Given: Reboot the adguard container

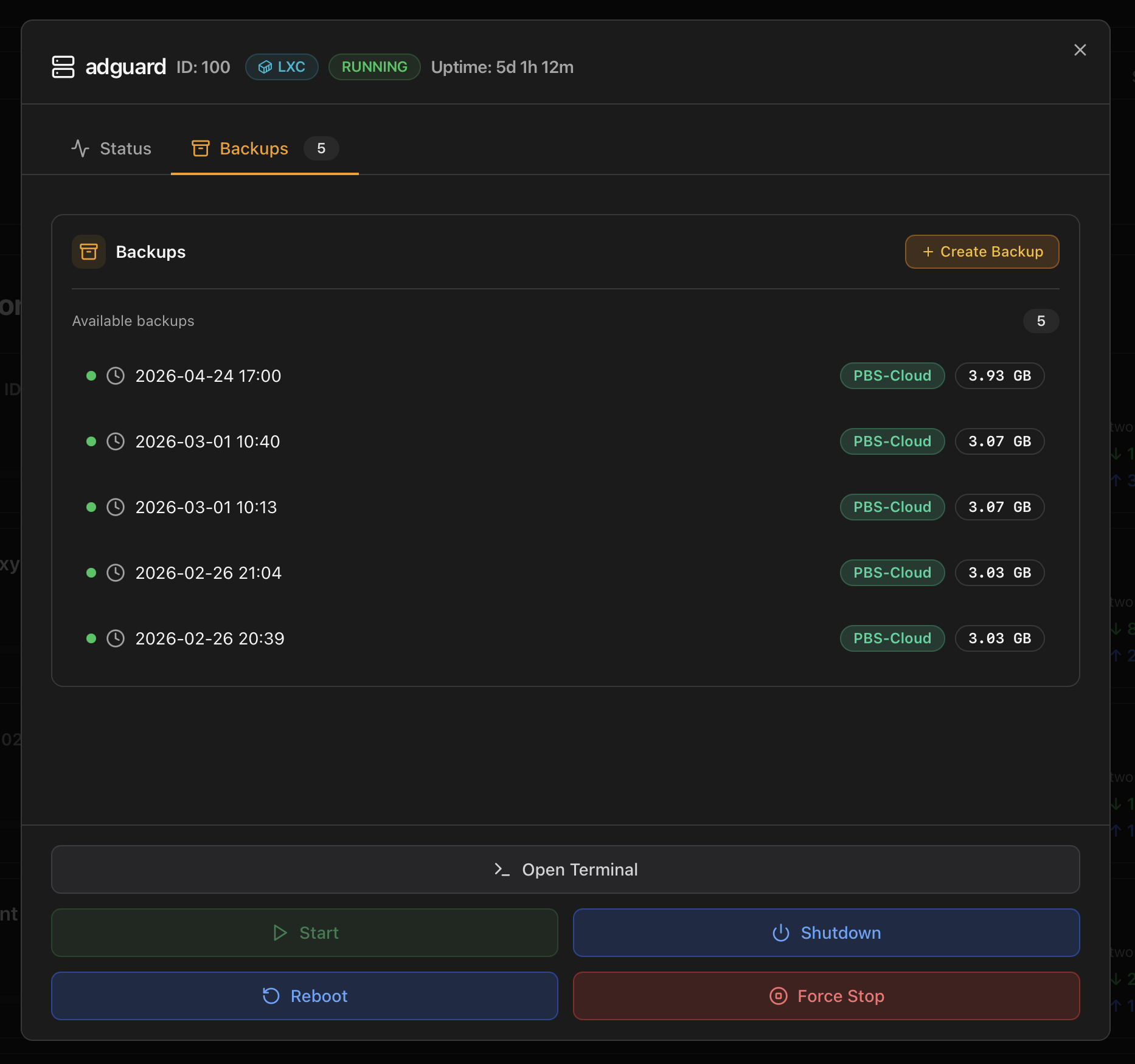Looking at the screenshot, I should 305,996.
